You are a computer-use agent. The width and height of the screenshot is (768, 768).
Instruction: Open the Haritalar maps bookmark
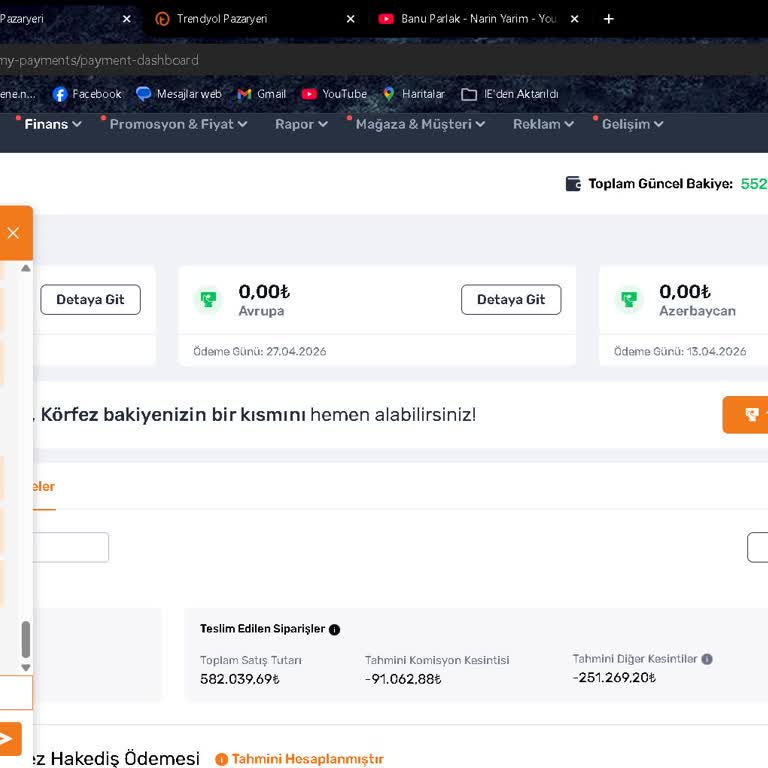point(414,94)
